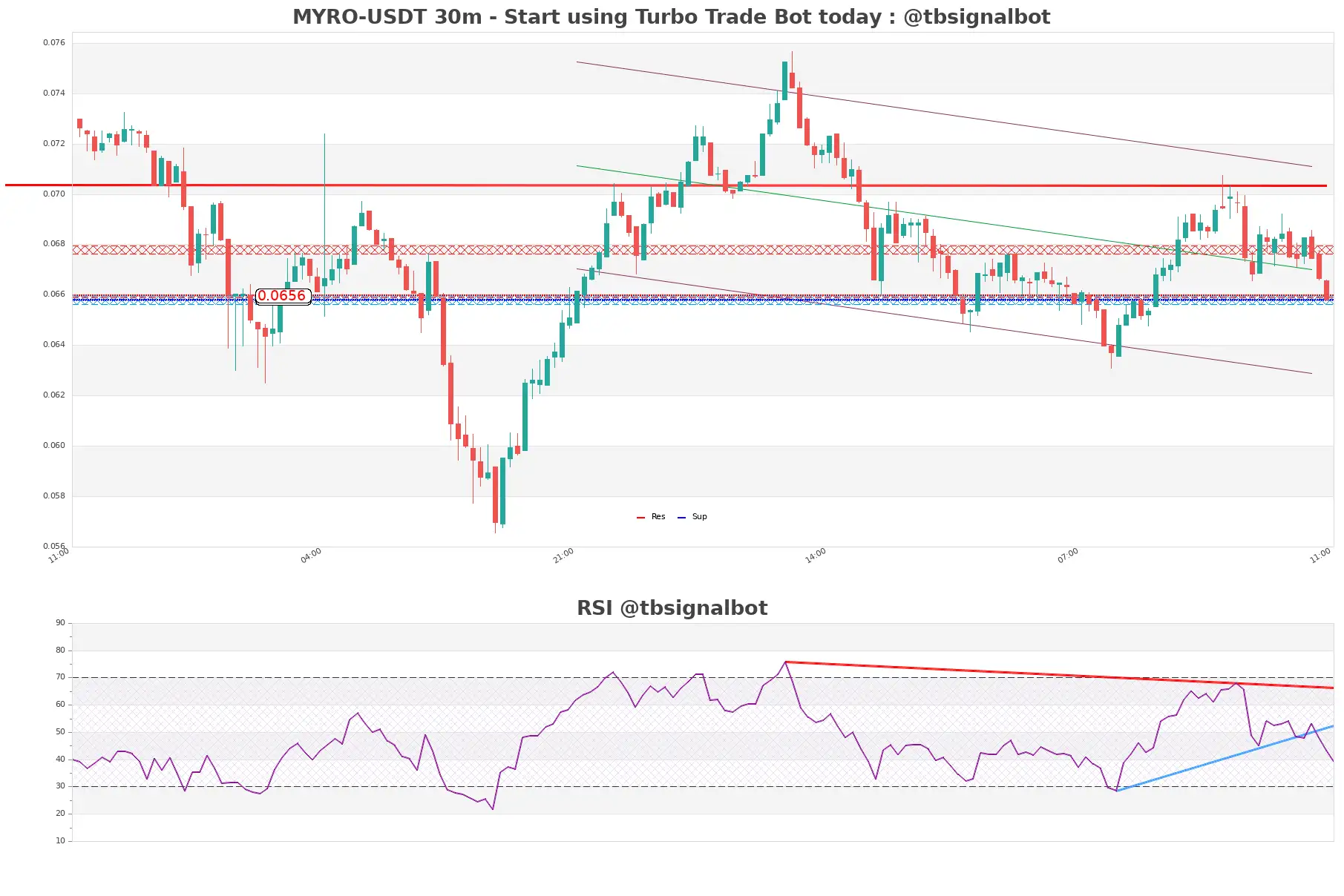Select the 0.066 price axis label
Screen dimensions: 1344x896
coord(54,294)
